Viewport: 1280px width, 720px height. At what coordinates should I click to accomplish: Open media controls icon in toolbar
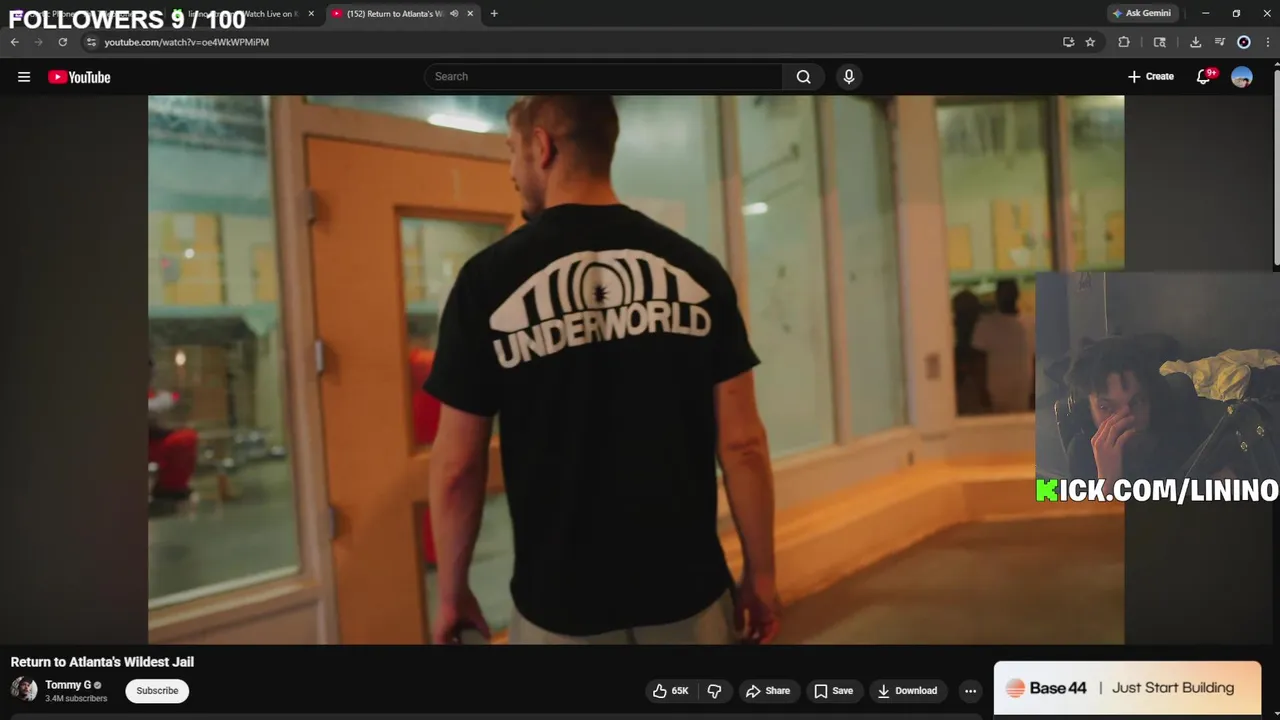coord(1220,42)
